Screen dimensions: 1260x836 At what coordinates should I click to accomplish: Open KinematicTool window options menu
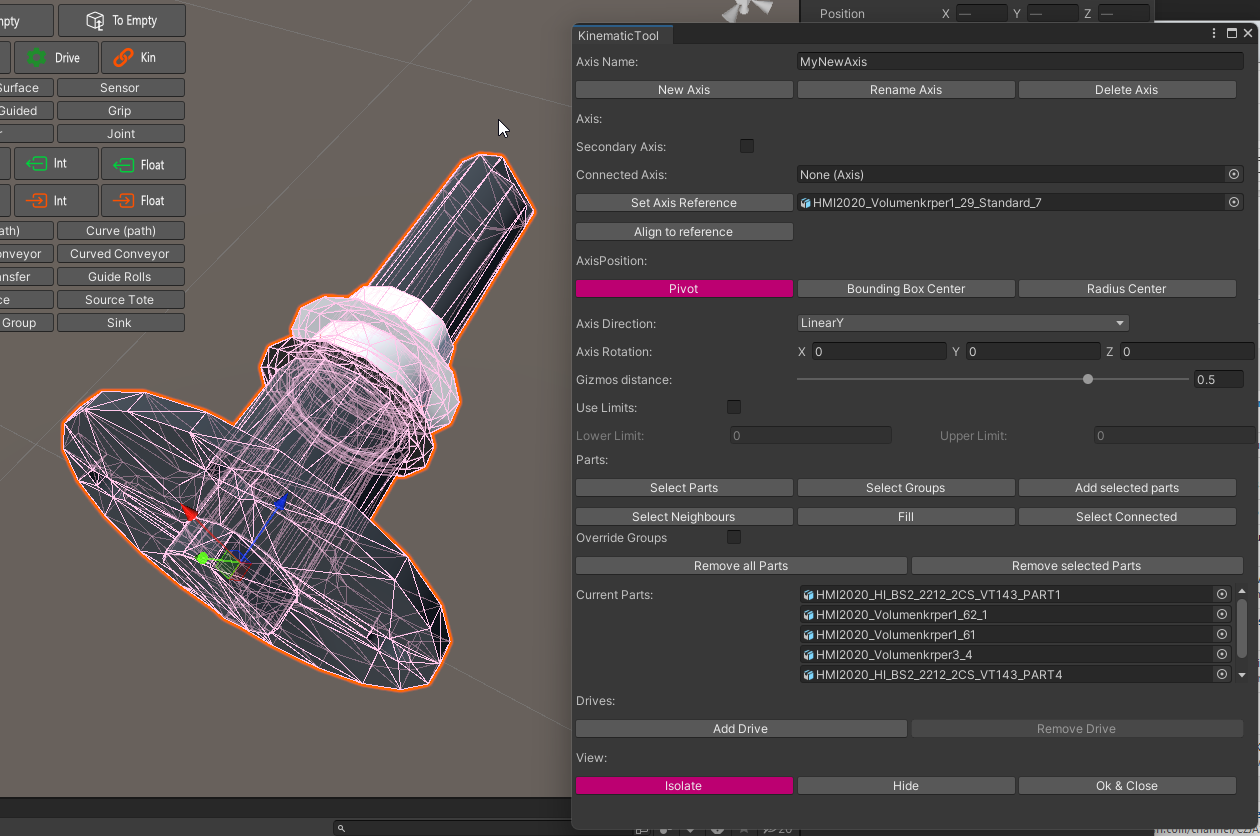pyautogui.click(x=1215, y=34)
